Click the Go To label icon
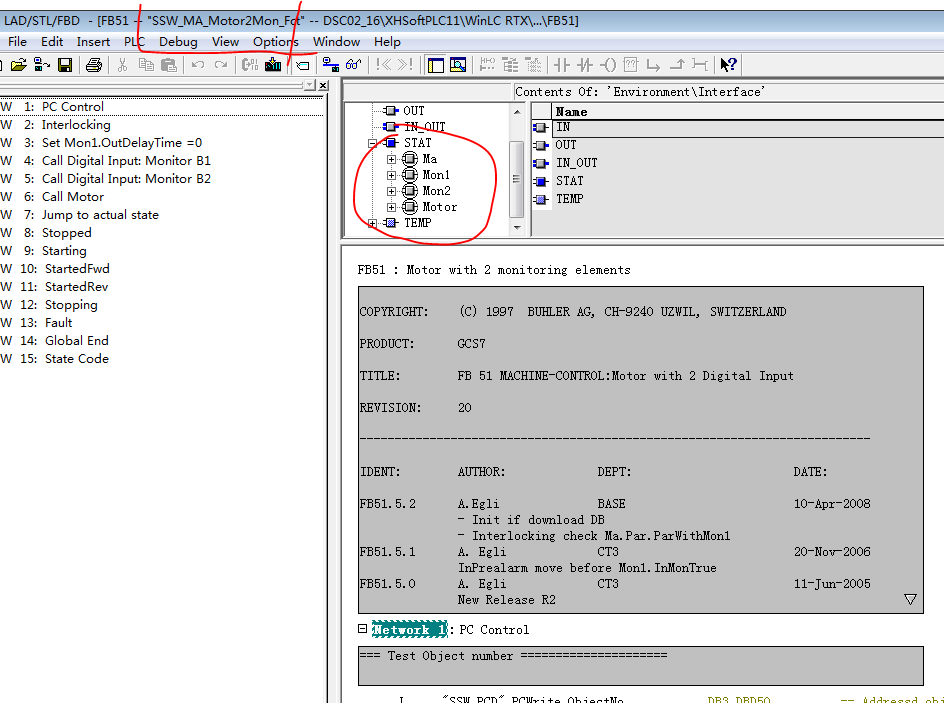 (x=303, y=65)
